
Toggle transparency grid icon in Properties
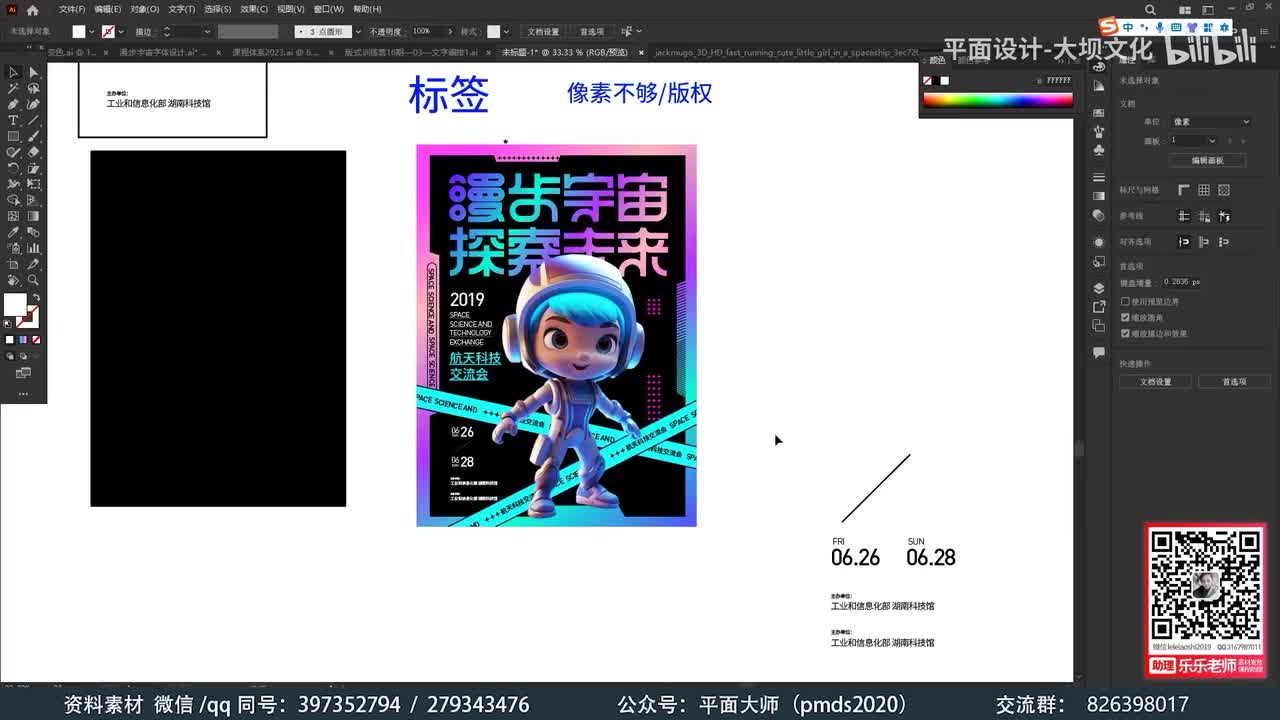(1224, 190)
